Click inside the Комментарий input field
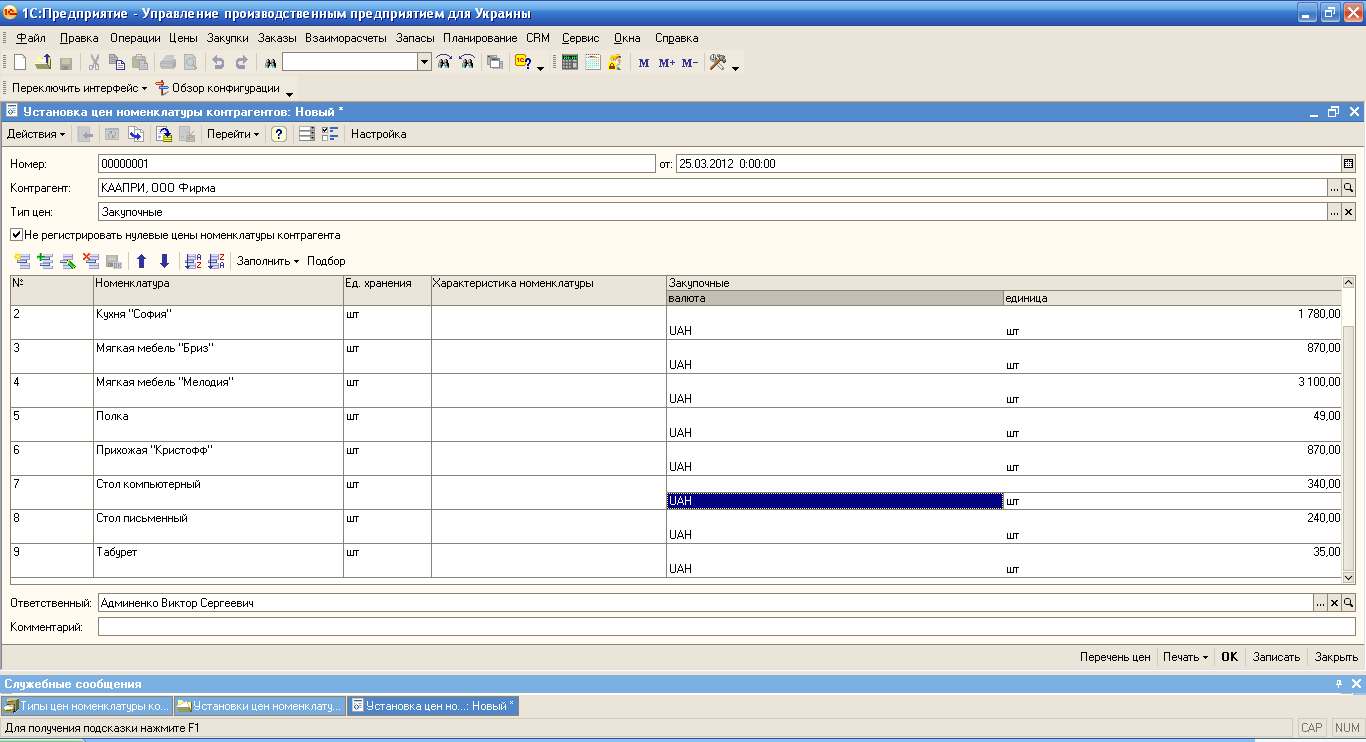 (726, 627)
